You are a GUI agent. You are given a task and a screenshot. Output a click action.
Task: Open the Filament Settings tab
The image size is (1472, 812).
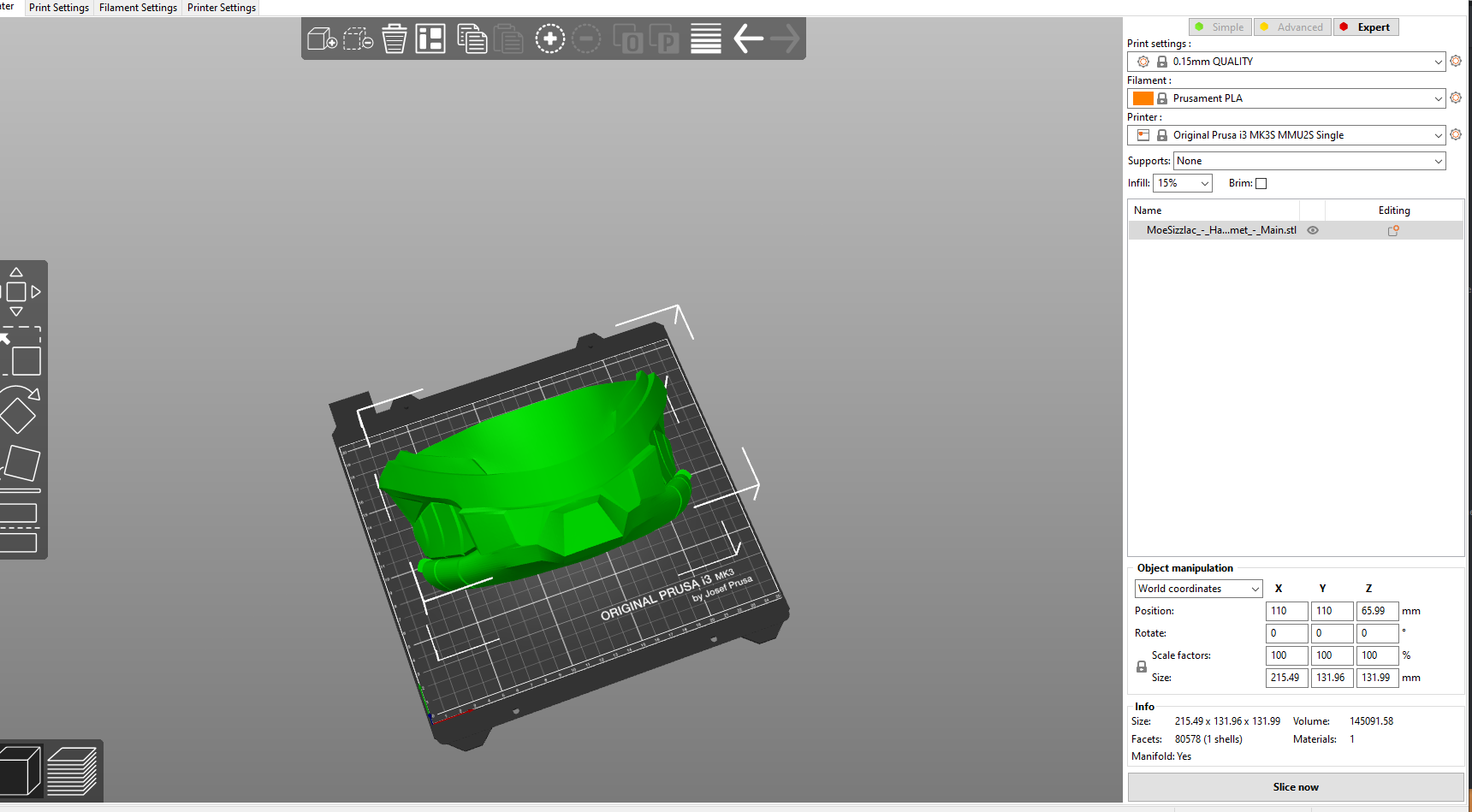click(x=138, y=8)
